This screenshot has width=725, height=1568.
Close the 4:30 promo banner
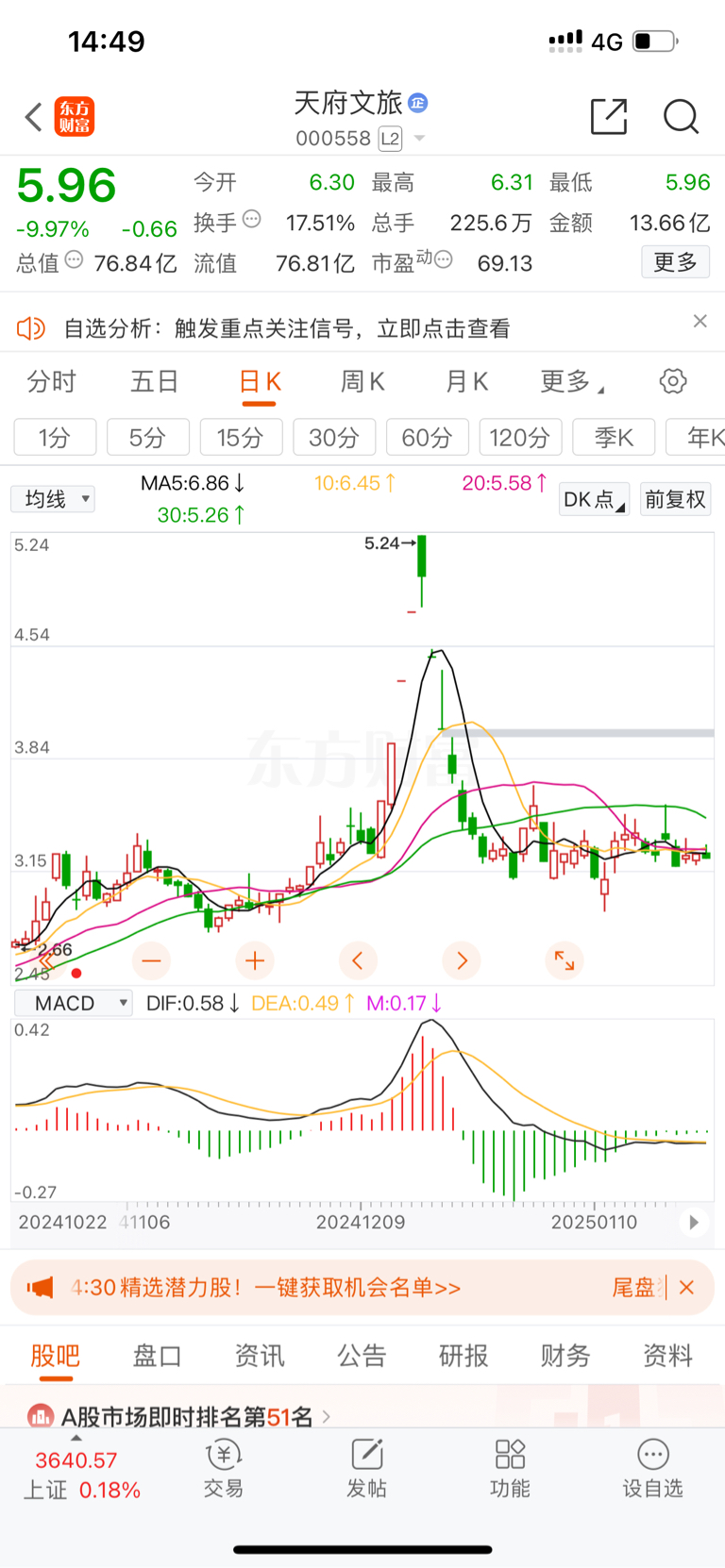click(x=686, y=1287)
